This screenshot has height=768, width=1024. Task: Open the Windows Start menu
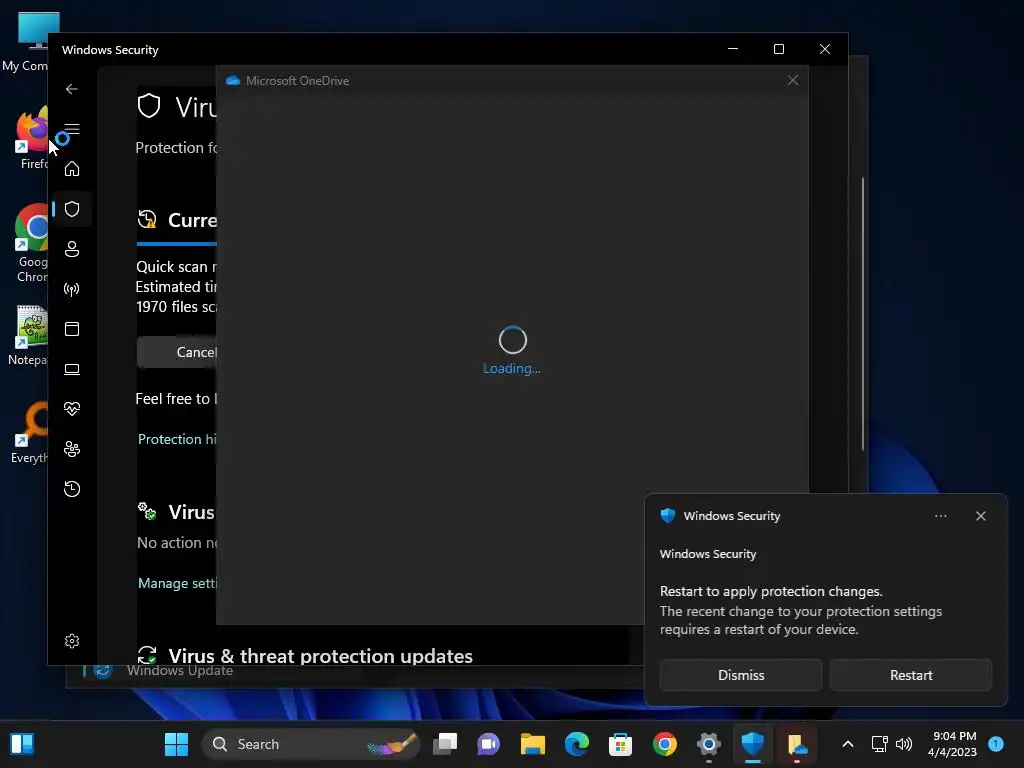pos(176,744)
